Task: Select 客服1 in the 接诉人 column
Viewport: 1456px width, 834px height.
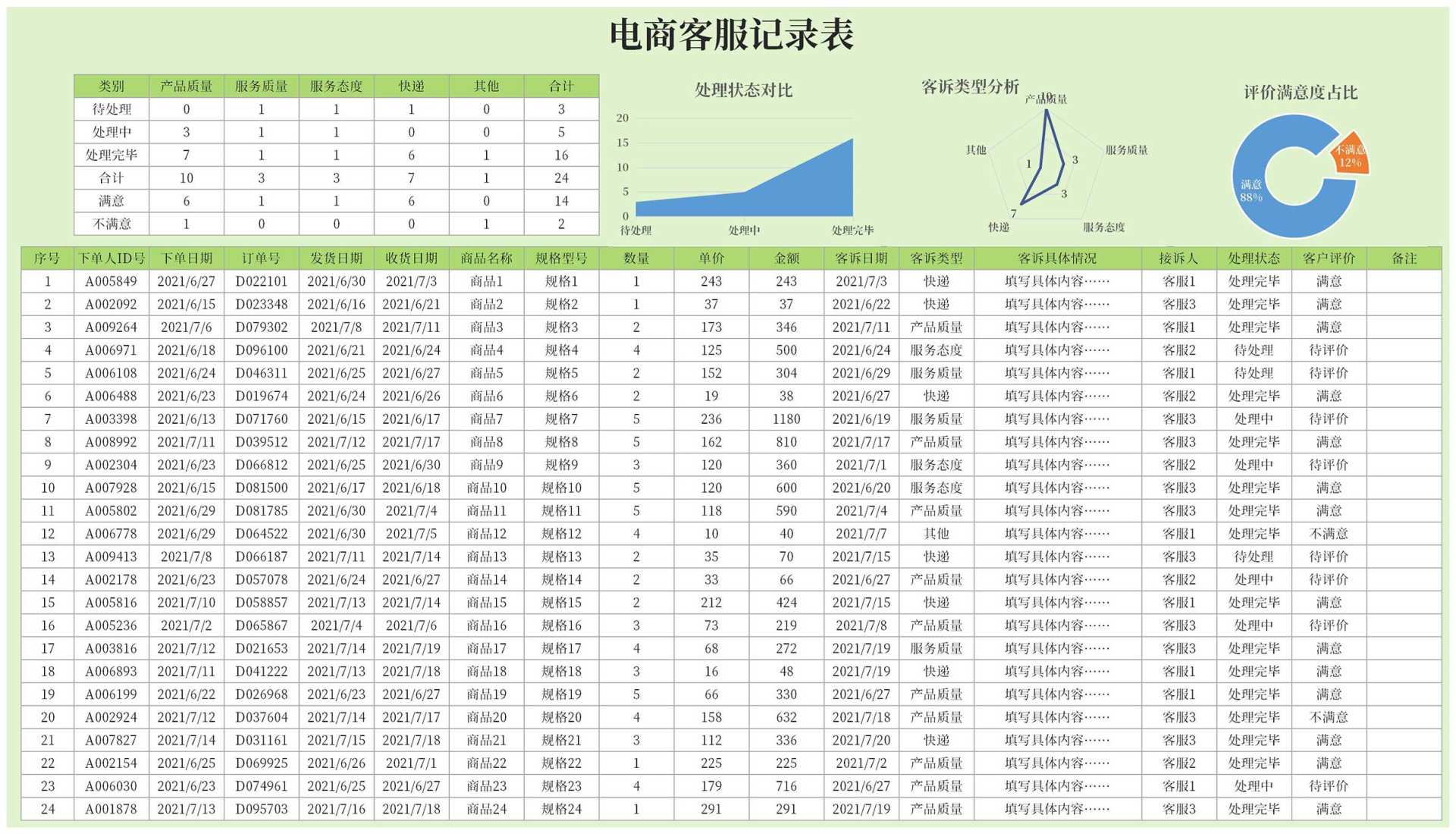Action: (x=1180, y=281)
